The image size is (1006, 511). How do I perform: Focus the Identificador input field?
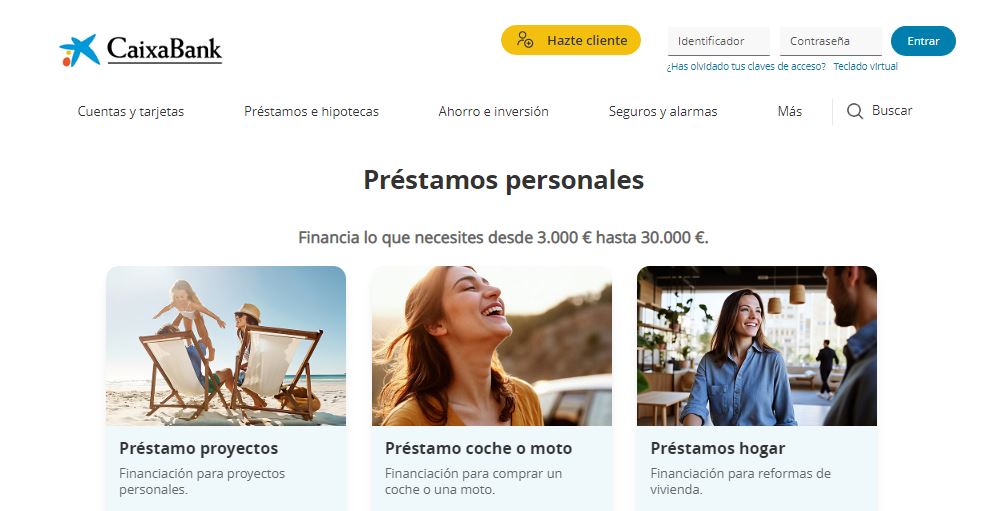click(x=719, y=41)
